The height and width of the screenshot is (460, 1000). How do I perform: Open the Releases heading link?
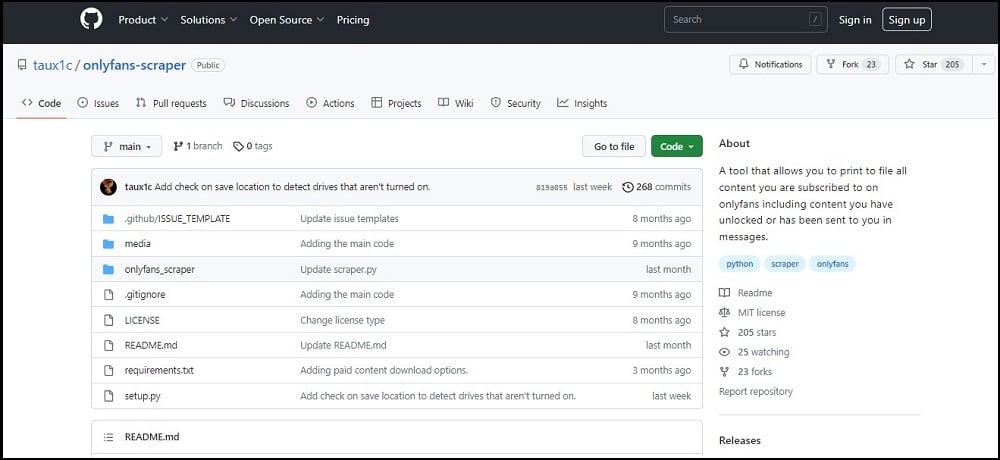tap(740, 440)
